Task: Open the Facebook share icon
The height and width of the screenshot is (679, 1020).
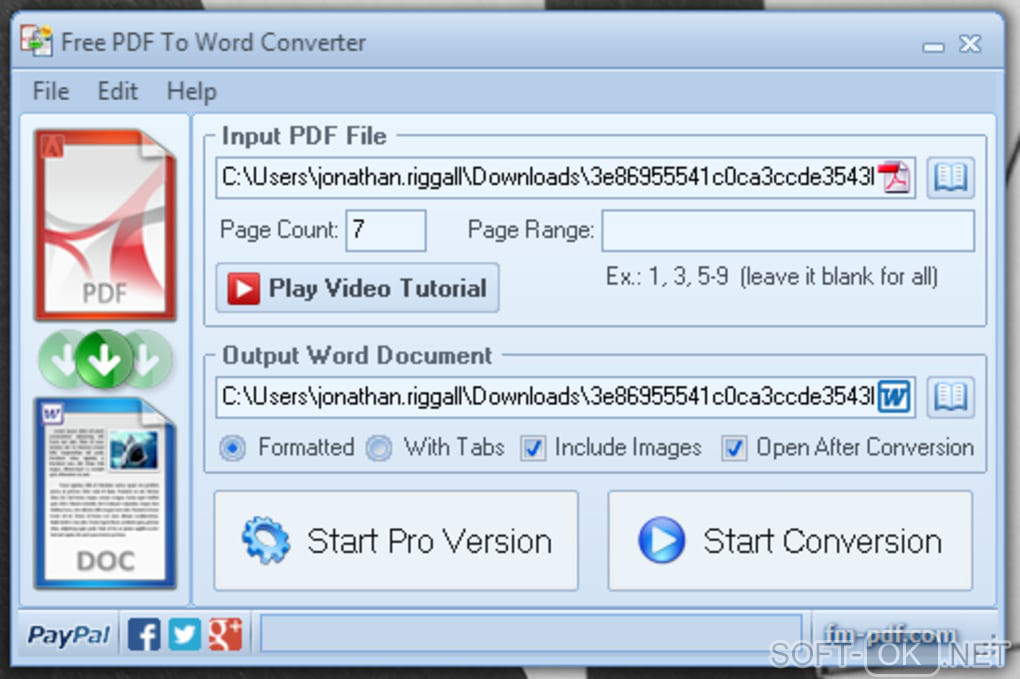Action: (x=144, y=634)
